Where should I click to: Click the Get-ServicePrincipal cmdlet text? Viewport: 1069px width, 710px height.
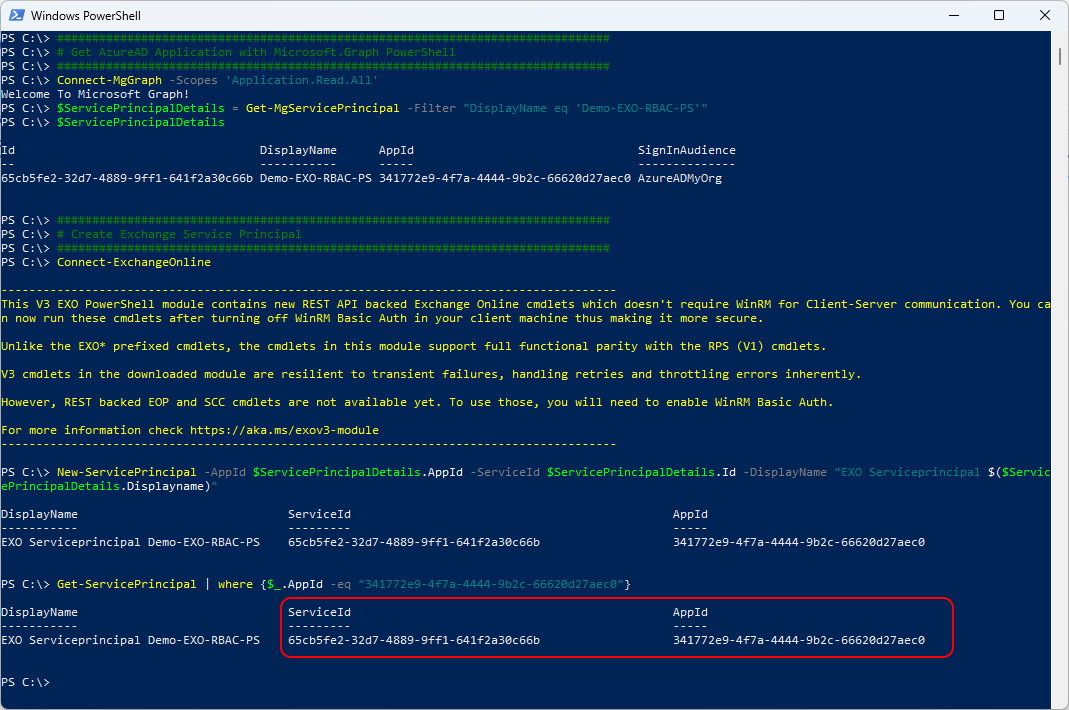(x=126, y=584)
